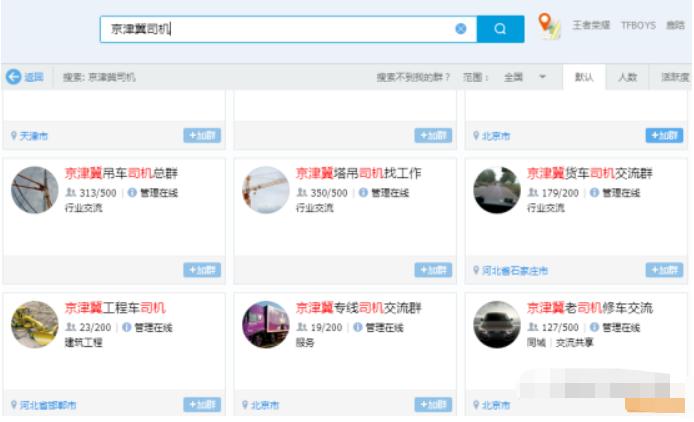Click info icon beside 23/200
694x422 pixels.
pyautogui.click(x=127, y=327)
